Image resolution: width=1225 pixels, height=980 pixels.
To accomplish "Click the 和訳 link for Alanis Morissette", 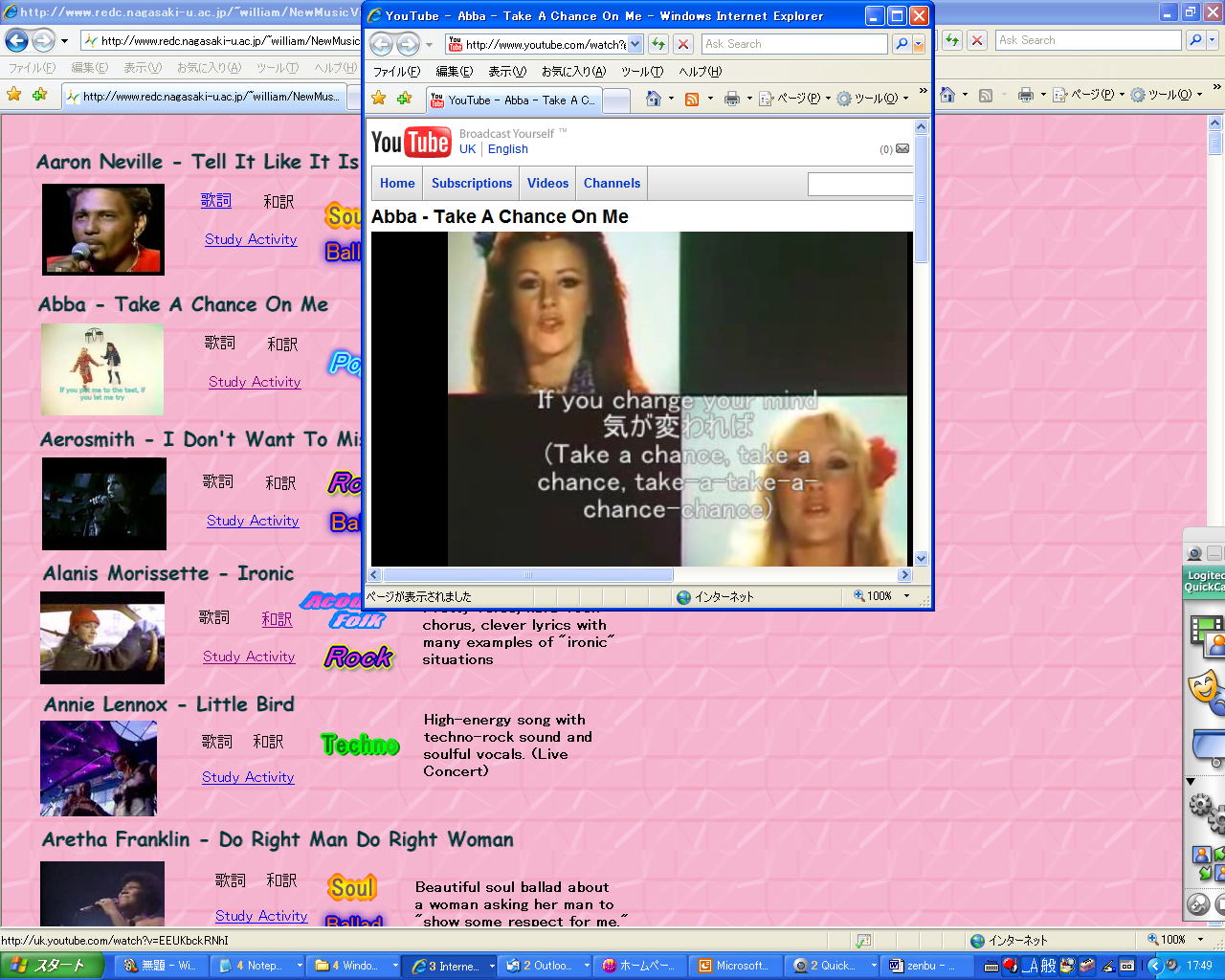I will (277, 619).
